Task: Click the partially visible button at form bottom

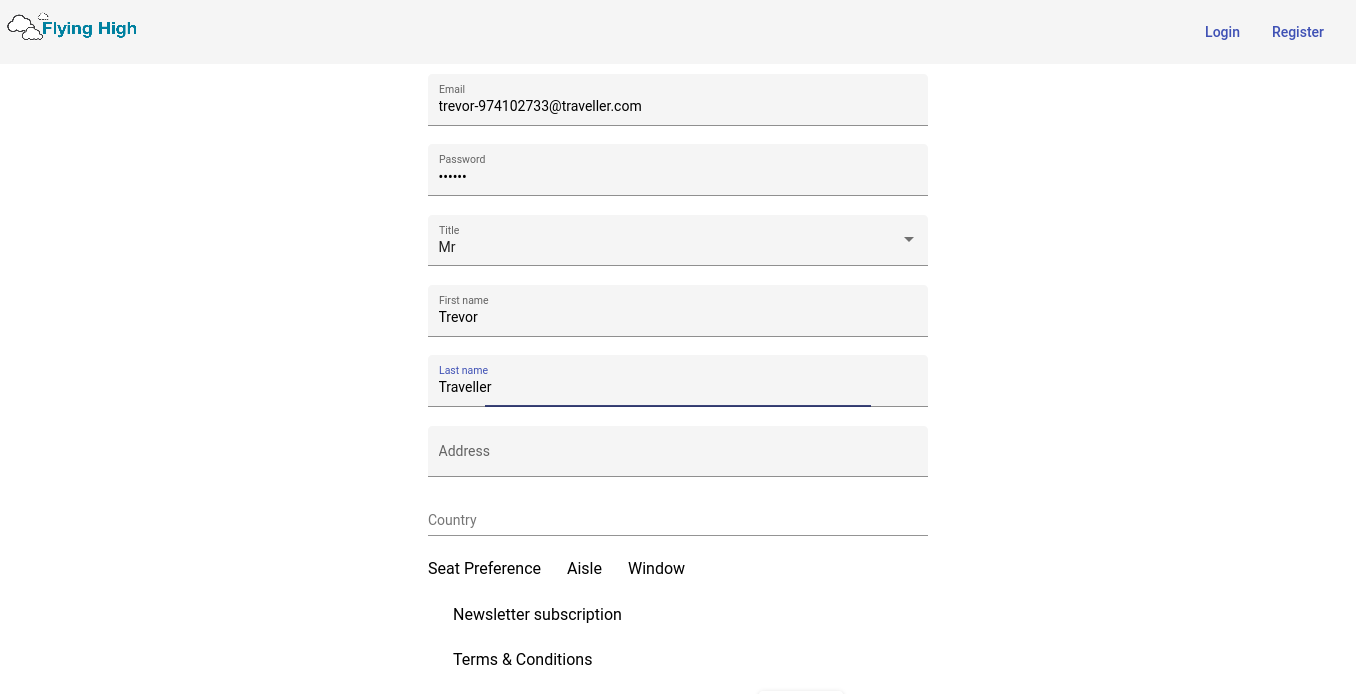Action: tap(801, 690)
